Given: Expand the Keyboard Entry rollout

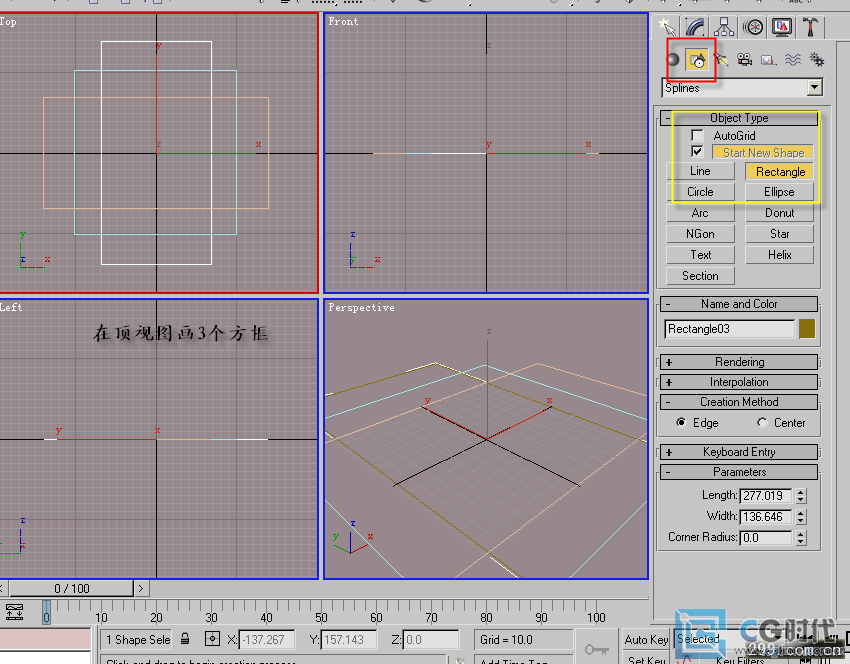Looking at the screenshot, I should (739, 452).
